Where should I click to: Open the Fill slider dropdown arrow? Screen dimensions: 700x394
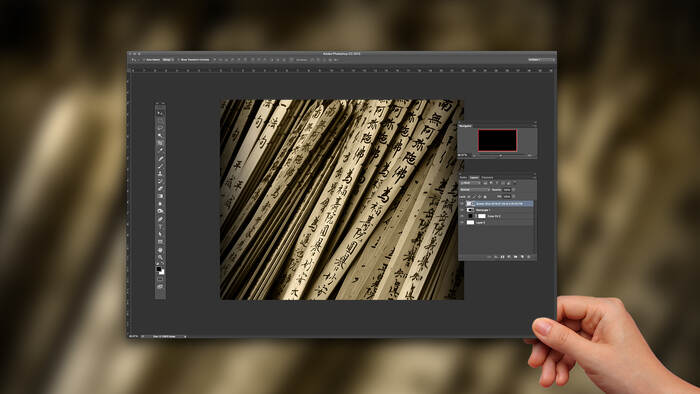(x=513, y=196)
